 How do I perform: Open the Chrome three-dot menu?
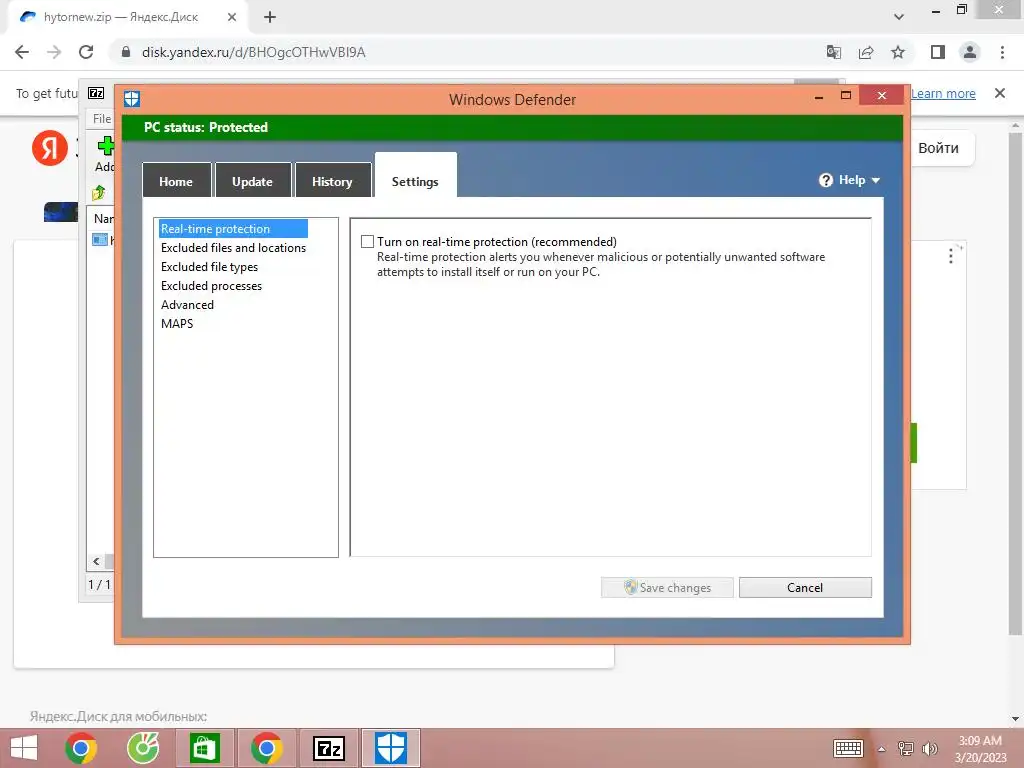click(x=1002, y=52)
